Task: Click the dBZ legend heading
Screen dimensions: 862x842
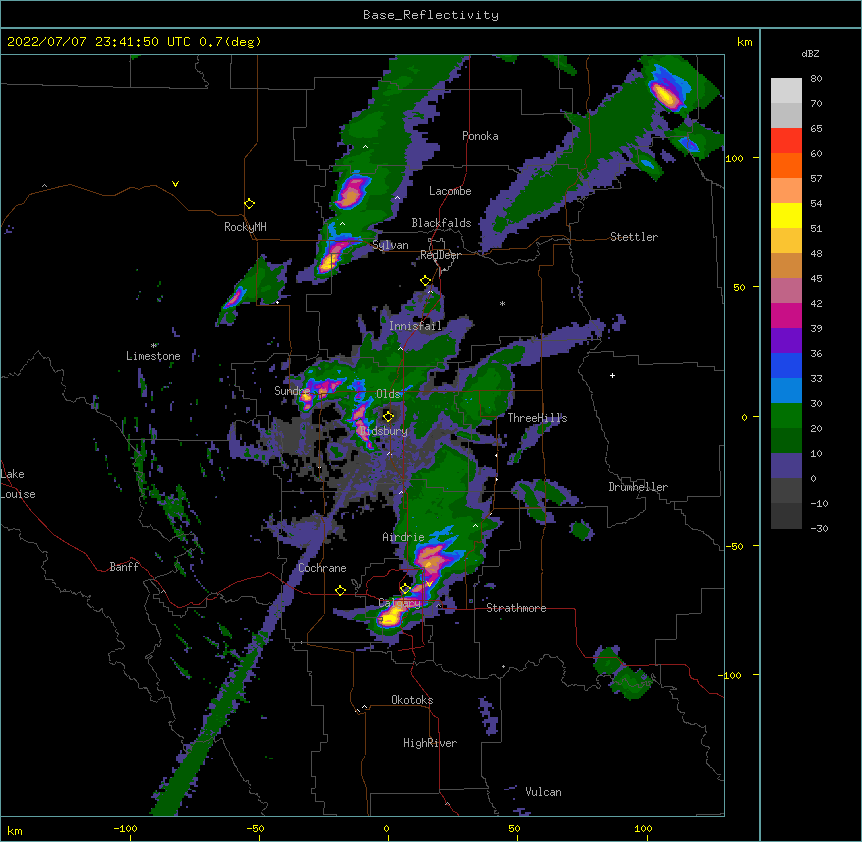Action: [810, 54]
